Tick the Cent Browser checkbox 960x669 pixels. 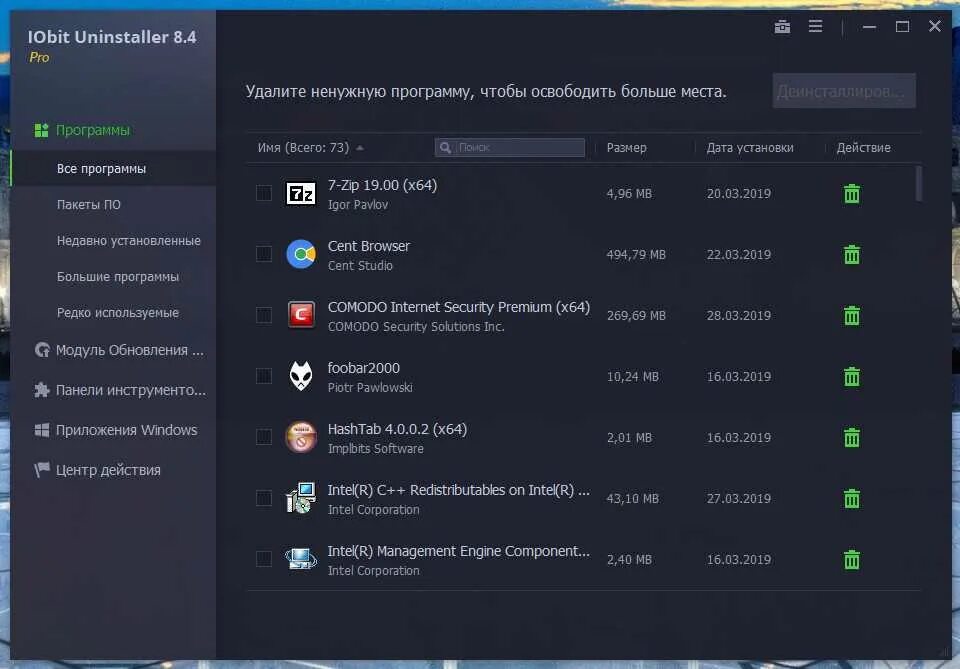click(x=264, y=254)
